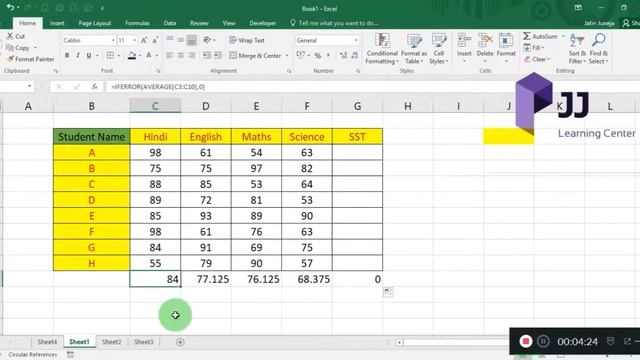Open the font name Calibri dropdown
The image size is (640, 360).
(x=113, y=40)
